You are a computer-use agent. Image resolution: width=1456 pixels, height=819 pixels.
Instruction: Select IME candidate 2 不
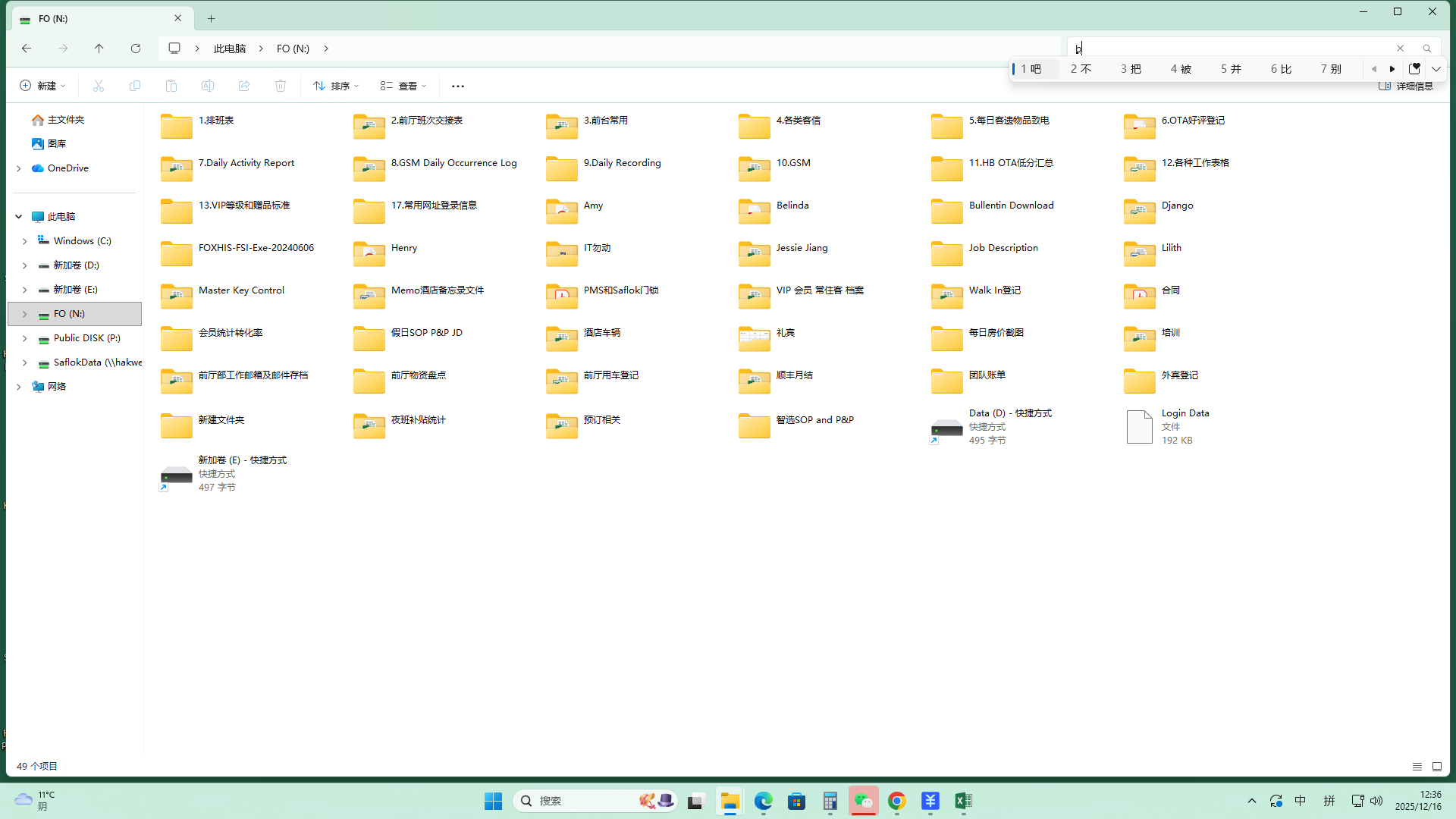1081,69
